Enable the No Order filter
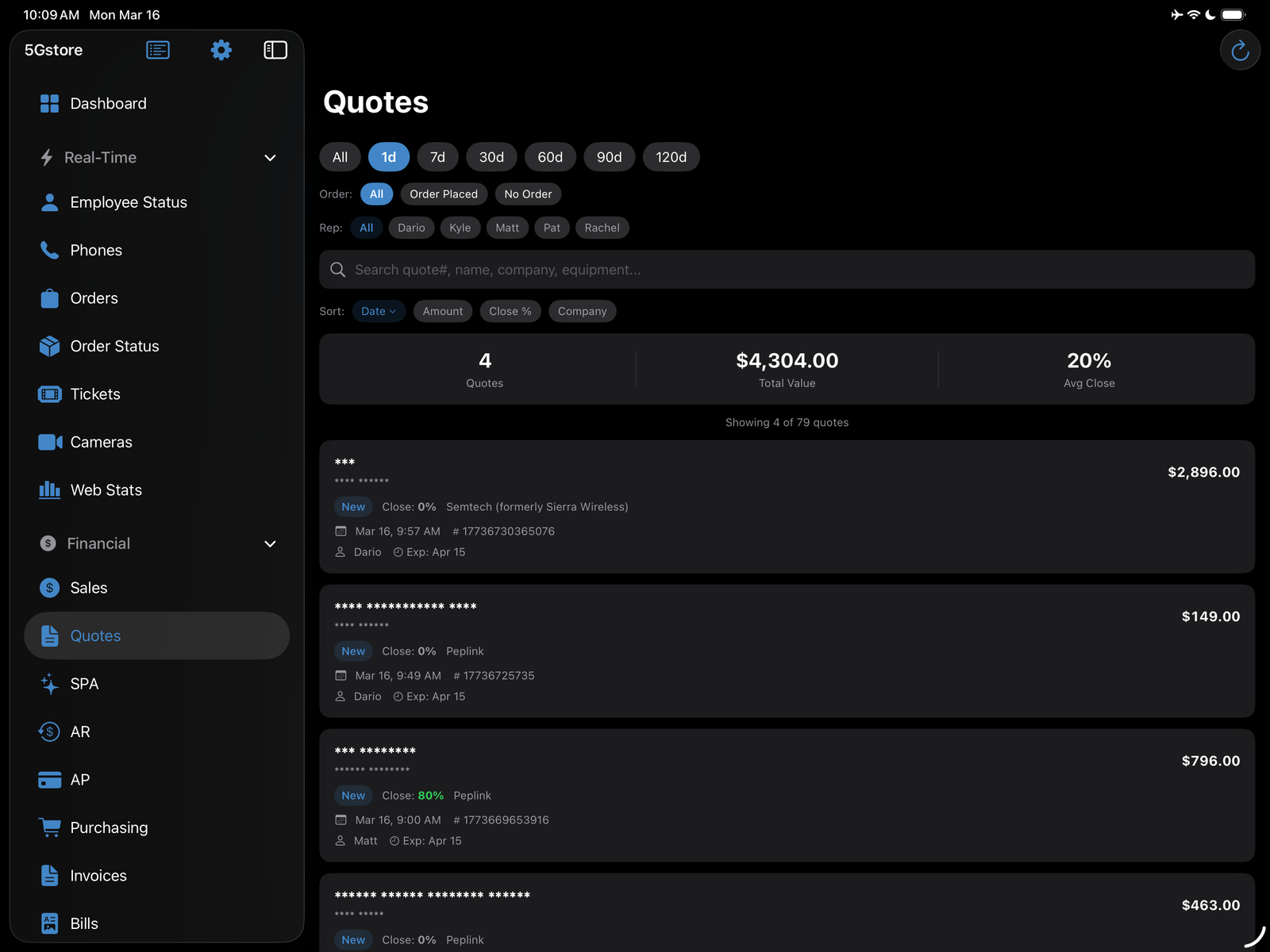Image resolution: width=1270 pixels, height=952 pixels. pyautogui.click(x=528, y=194)
